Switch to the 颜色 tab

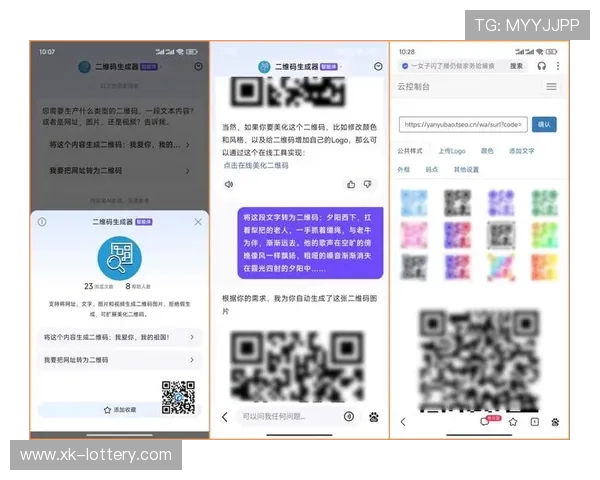pos(487,151)
